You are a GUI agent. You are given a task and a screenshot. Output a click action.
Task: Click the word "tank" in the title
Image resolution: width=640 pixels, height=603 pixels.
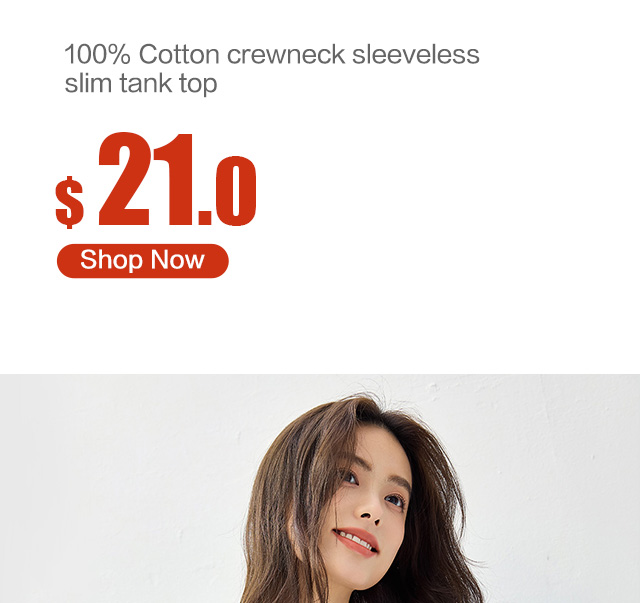(145, 83)
